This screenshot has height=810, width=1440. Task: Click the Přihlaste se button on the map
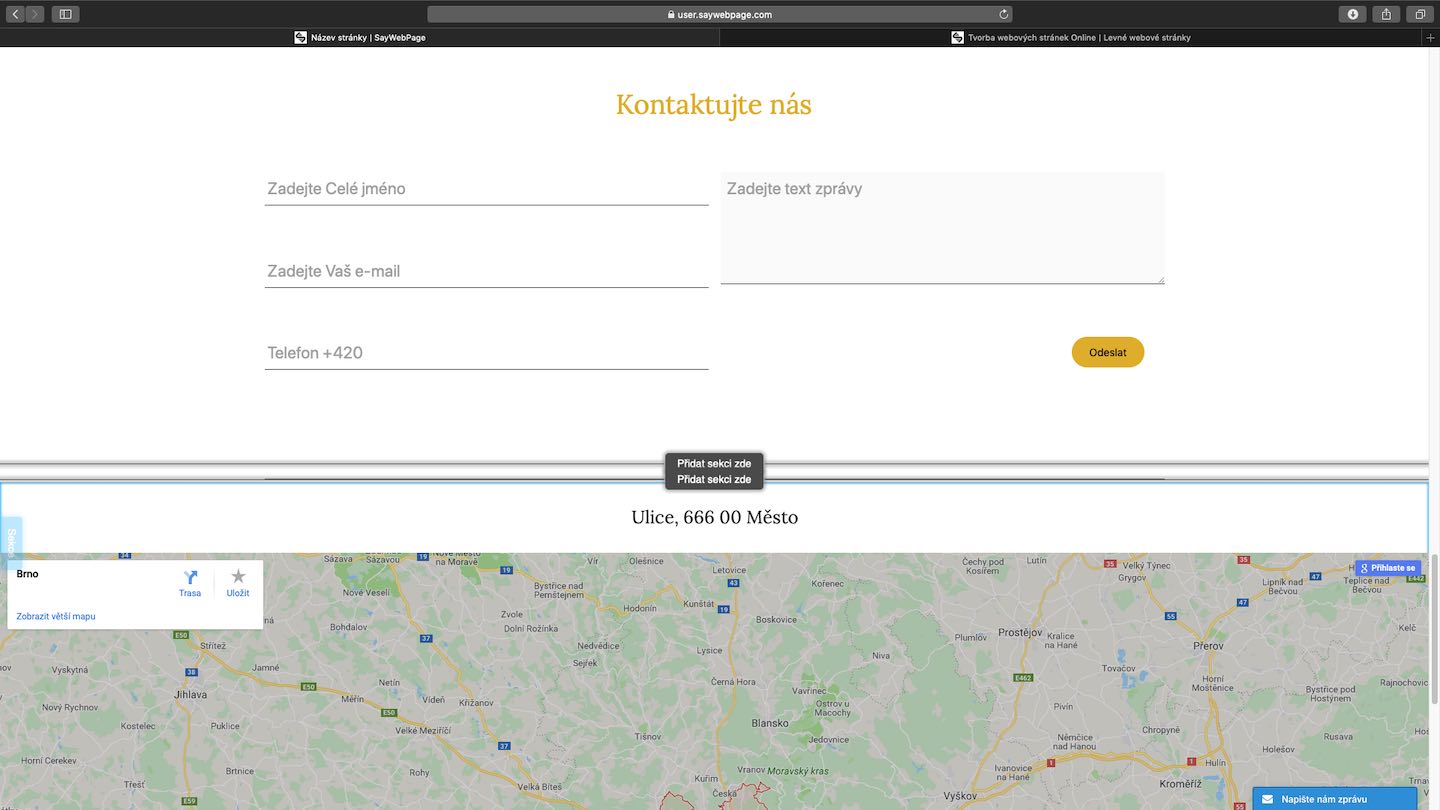pyautogui.click(x=1388, y=568)
